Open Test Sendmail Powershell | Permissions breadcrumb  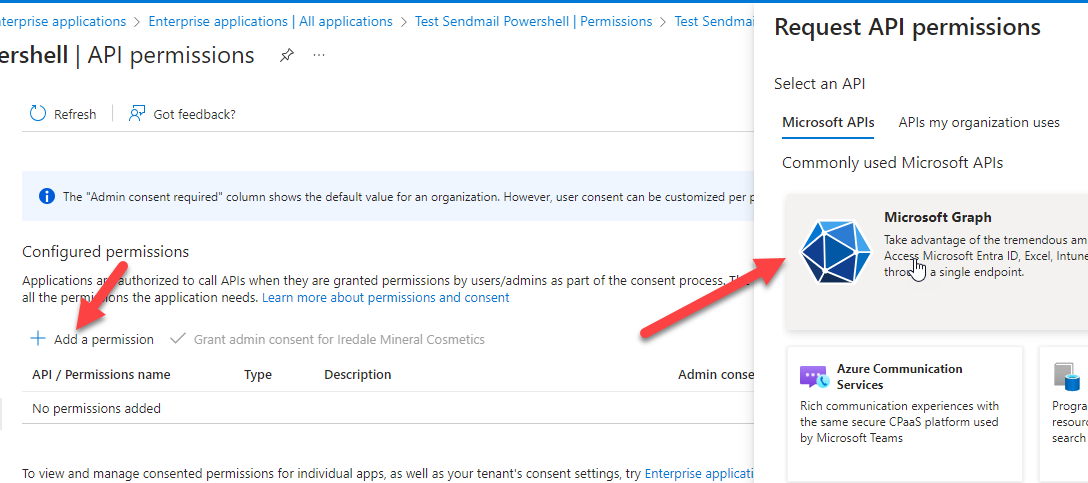pos(534,22)
